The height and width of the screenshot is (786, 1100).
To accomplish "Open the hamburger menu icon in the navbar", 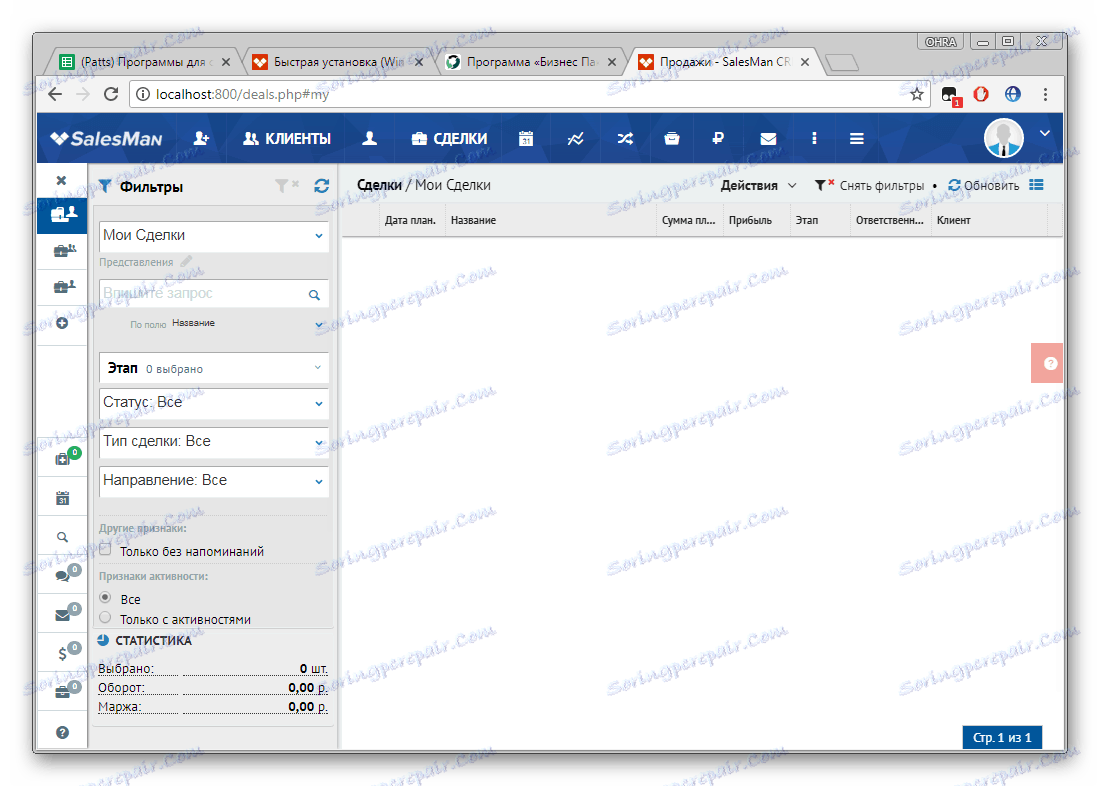I will (857, 138).
